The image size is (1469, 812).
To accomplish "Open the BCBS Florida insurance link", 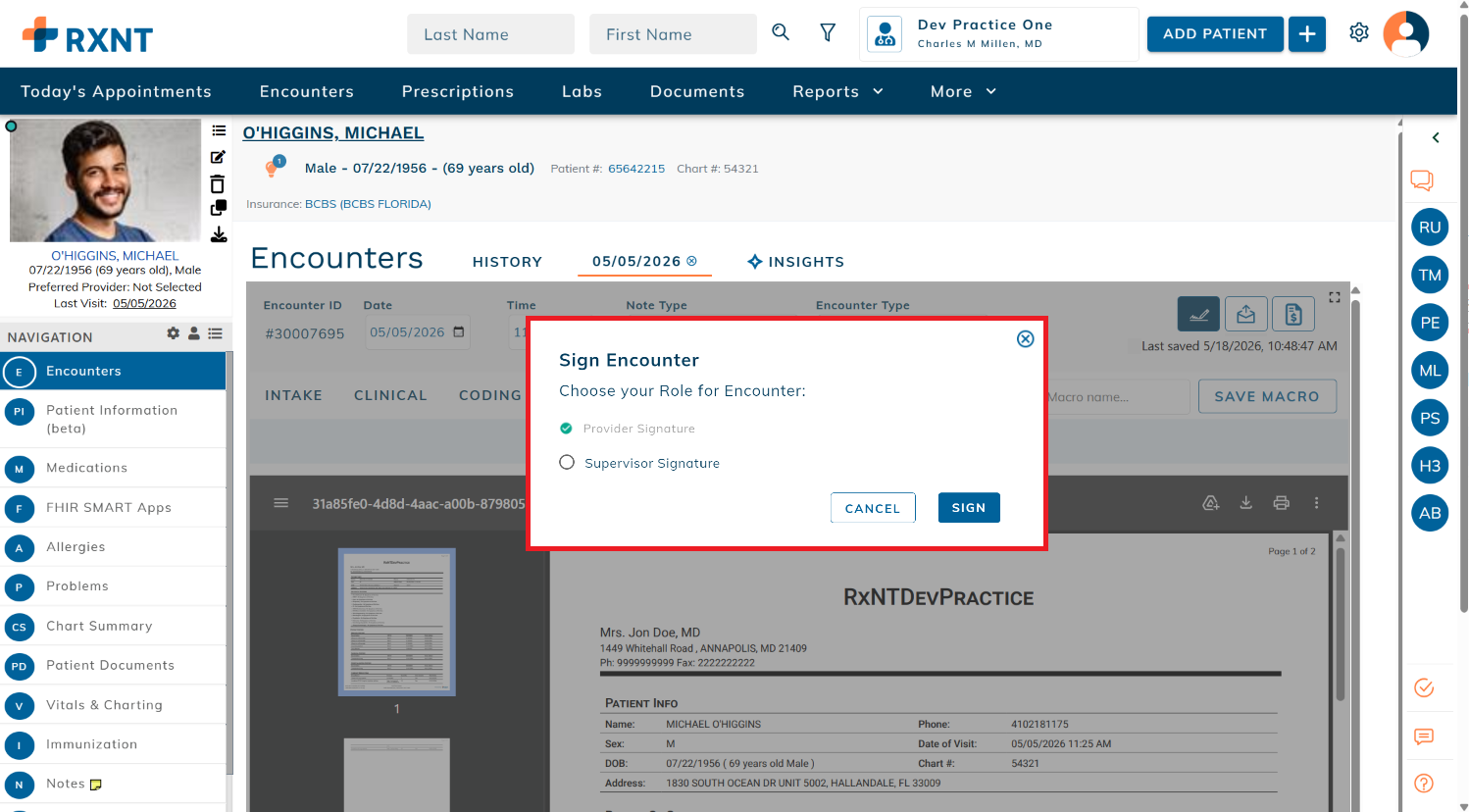I will coord(368,204).
